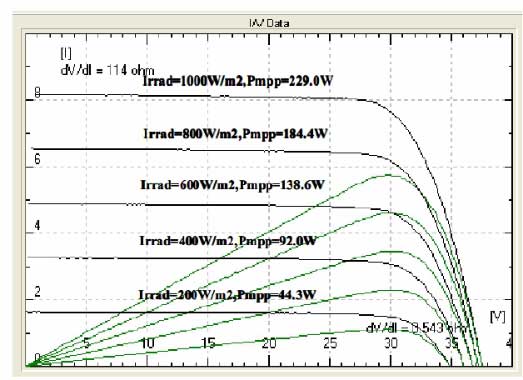Select the Irrad=600W/m2 Pmpp=138.6W label
Viewport: 523px width, 380px height.
[232, 185]
